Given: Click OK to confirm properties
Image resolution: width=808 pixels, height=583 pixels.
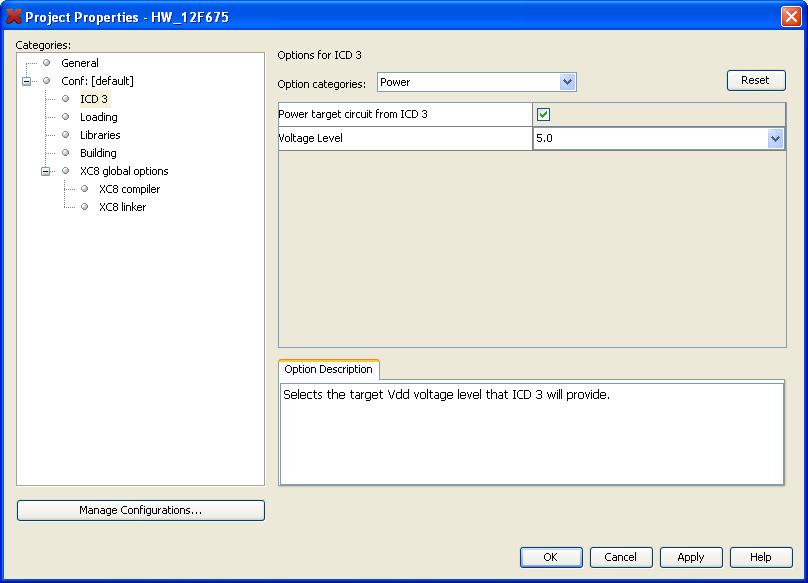Looking at the screenshot, I should coord(550,557).
